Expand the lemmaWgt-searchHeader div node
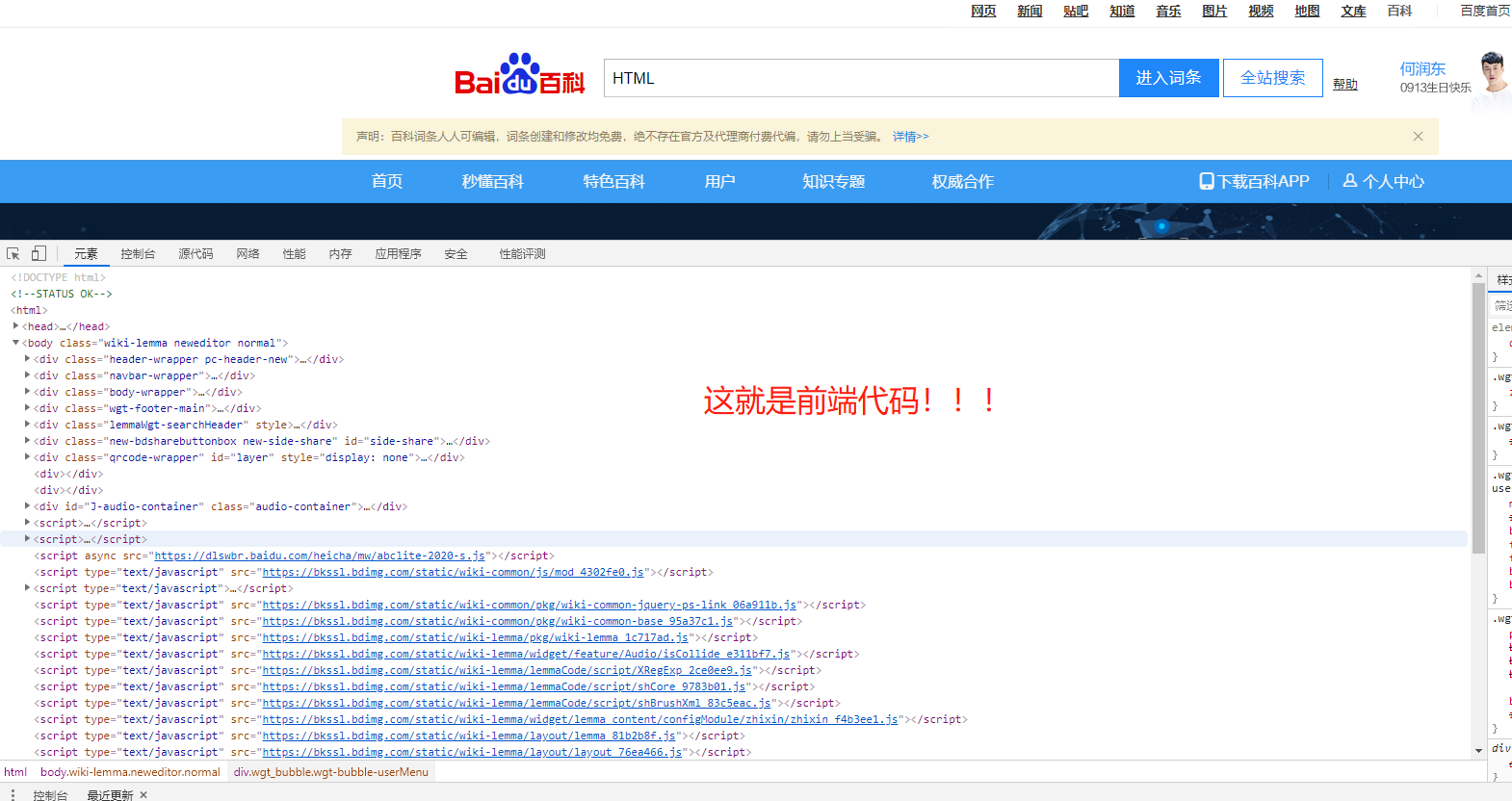 (x=27, y=425)
